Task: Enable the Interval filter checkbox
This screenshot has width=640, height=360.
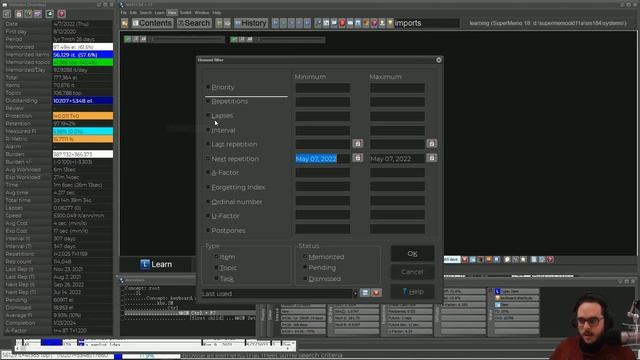Action: point(208,130)
